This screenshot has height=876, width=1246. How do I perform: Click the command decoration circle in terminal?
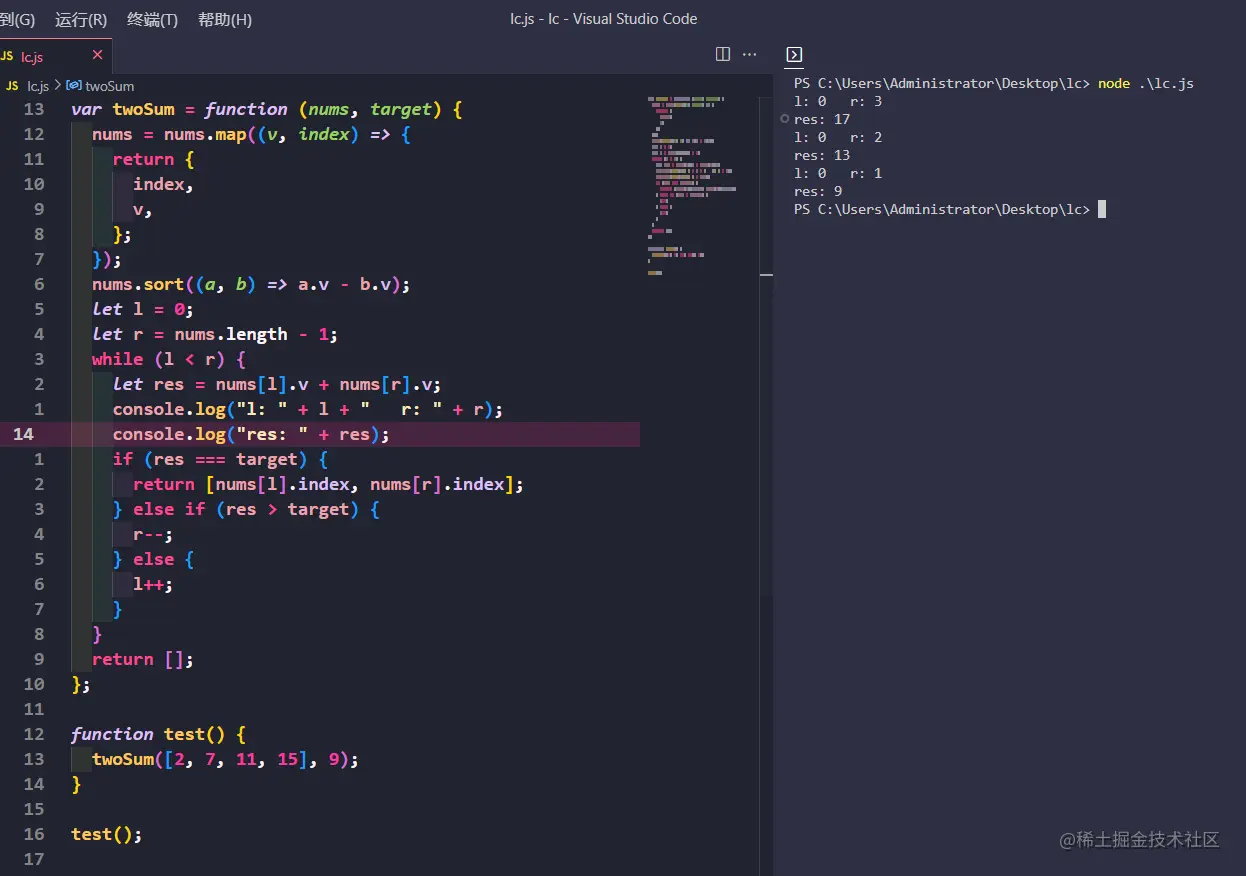click(x=785, y=119)
